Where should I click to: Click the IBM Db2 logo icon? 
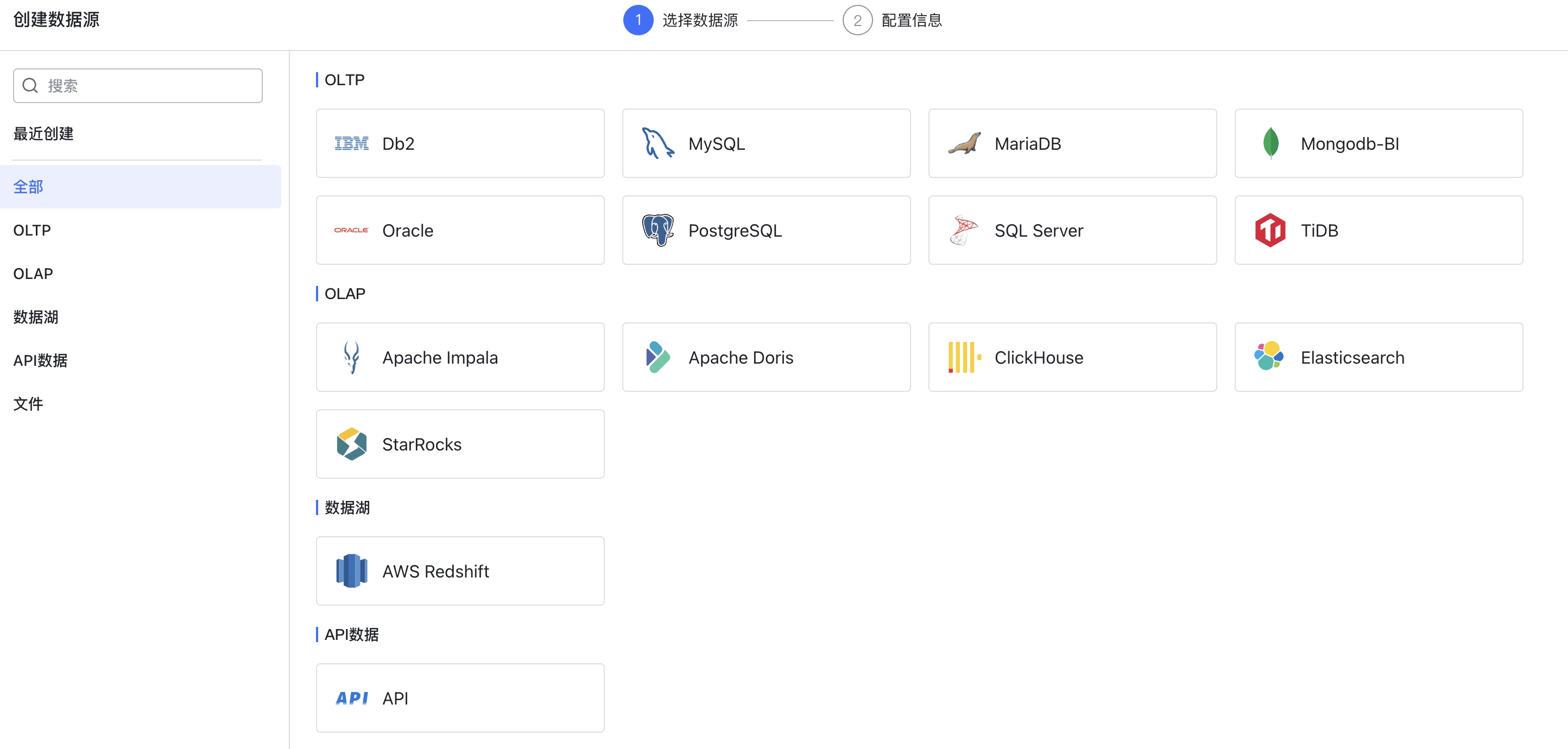pyautogui.click(x=351, y=144)
